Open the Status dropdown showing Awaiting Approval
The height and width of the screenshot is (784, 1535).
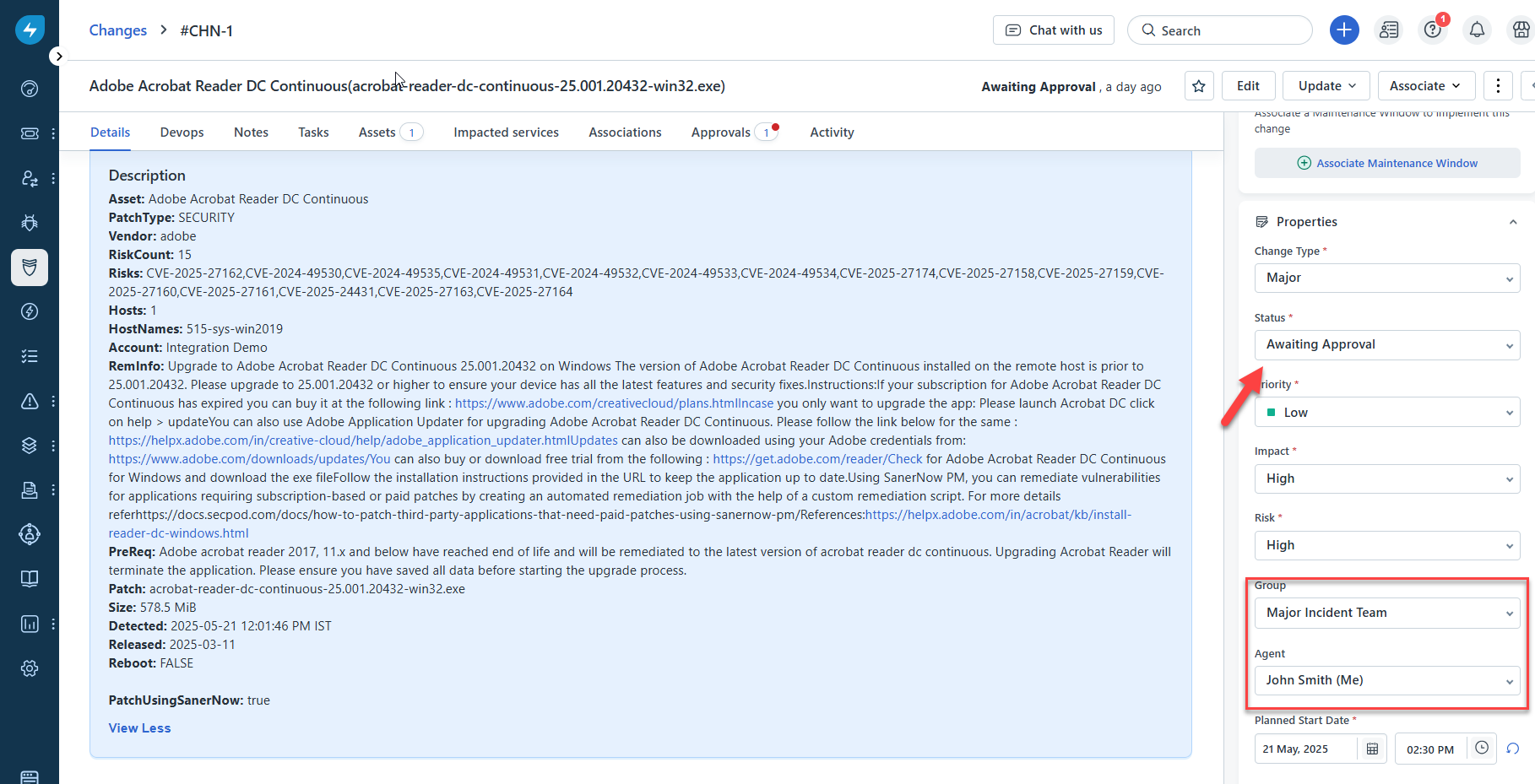[x=1387, y=344]
